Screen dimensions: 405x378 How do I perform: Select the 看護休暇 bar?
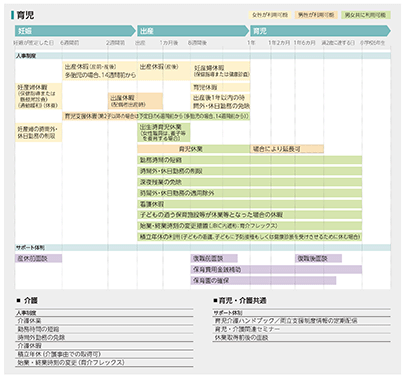pyautogui.click(x=250, y=204)
